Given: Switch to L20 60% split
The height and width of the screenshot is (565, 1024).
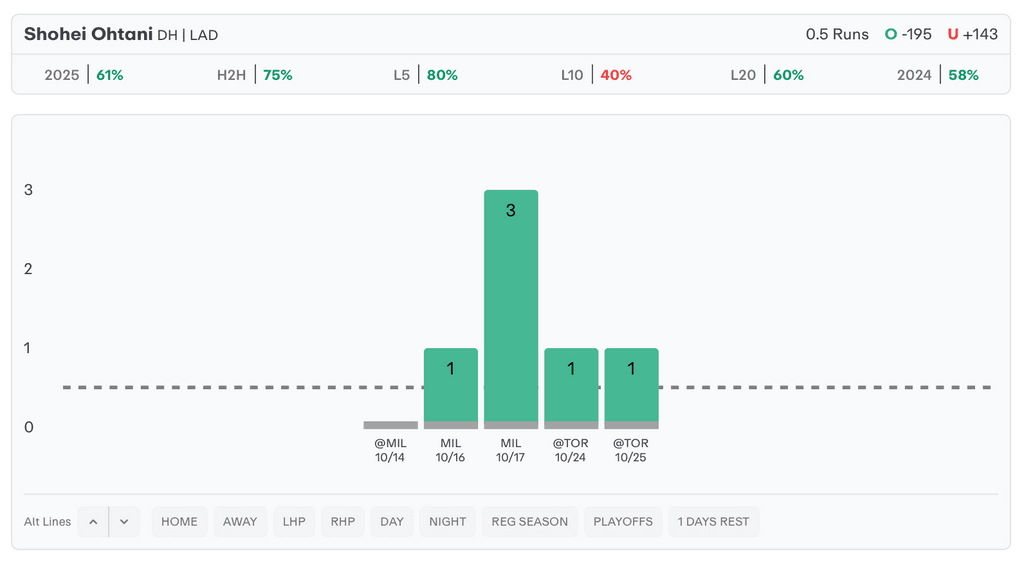Looking at the screenshot, I should click(767, 75).
